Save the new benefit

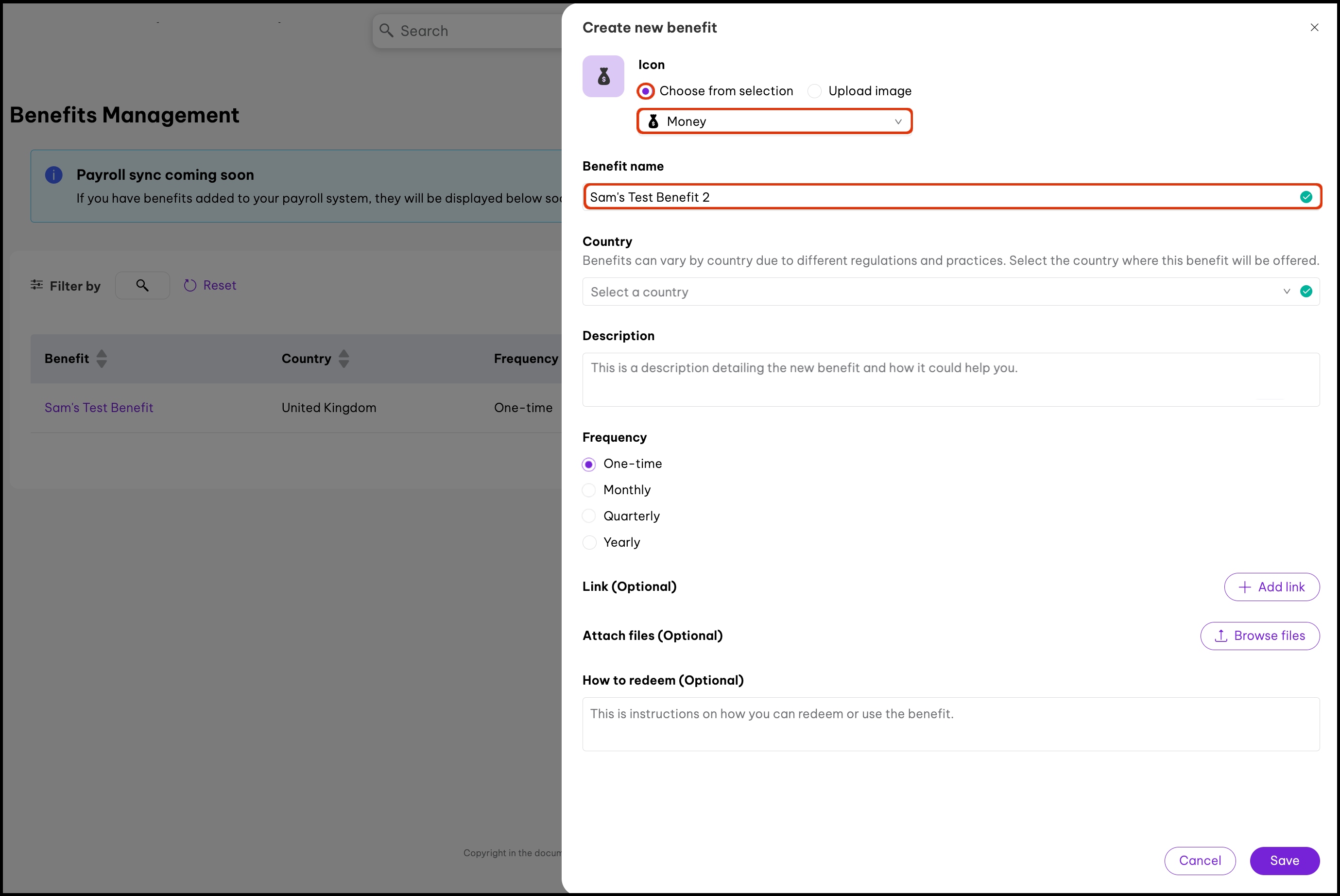(x=1284, y=861)
